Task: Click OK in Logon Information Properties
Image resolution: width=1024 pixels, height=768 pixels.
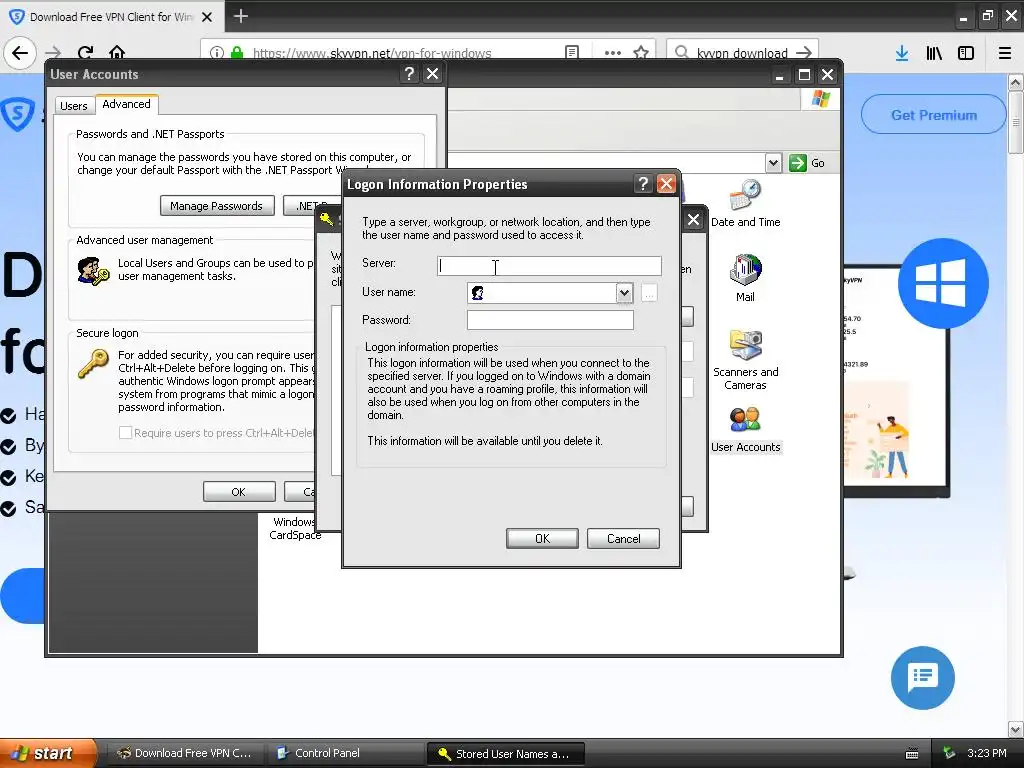Action: 542,538
